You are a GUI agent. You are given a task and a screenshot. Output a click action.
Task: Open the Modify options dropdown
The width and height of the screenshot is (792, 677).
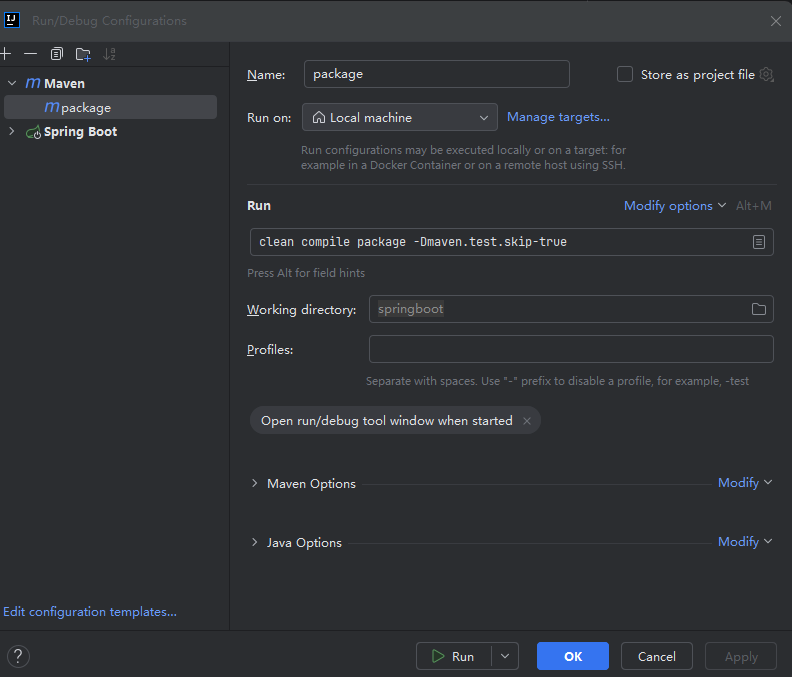tap(674, 206)
